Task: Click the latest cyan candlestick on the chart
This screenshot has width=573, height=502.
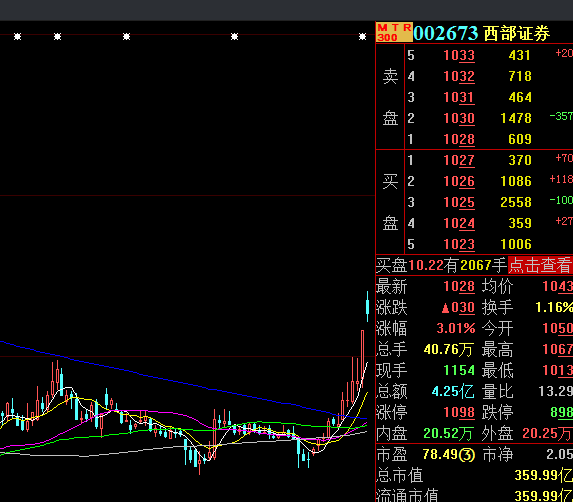Action: 367,306
